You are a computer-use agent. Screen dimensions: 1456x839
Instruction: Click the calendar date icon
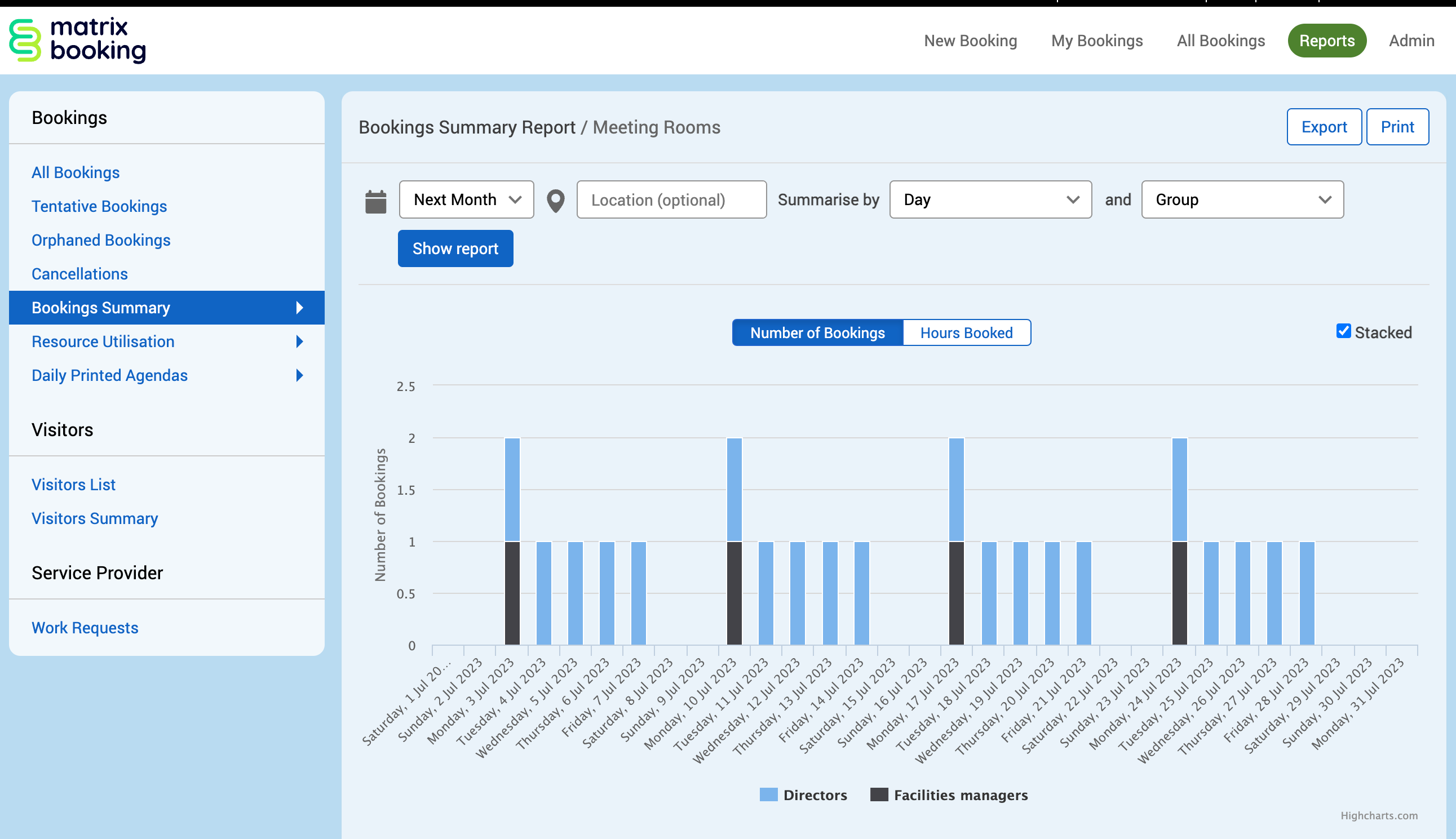(x=376, y=201)
